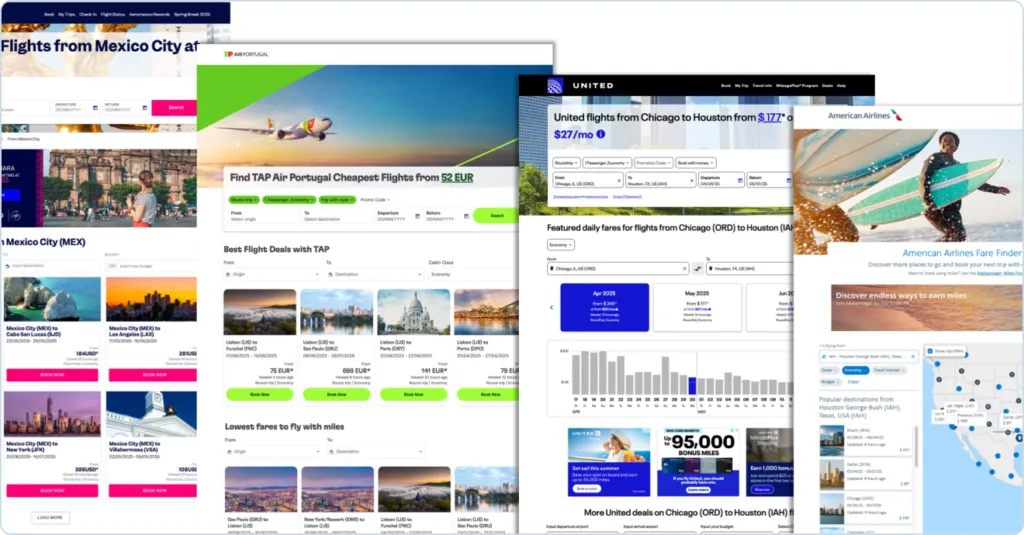1024x535 pixels.
Task: Click the United globe logo
Action: point(554,86)
